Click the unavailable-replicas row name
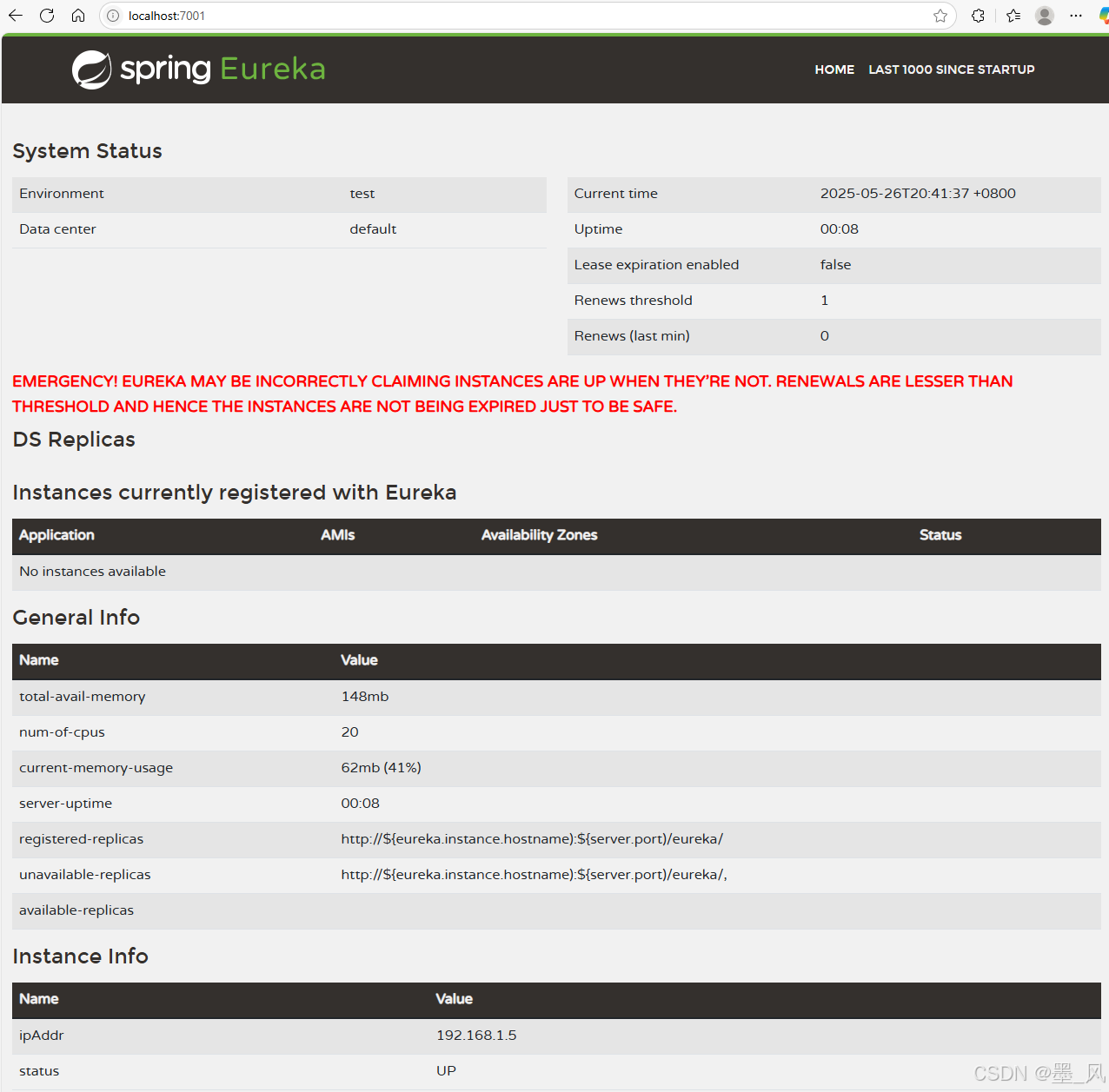Viewport: 1109px width, 1092px height. click(85, 875)
